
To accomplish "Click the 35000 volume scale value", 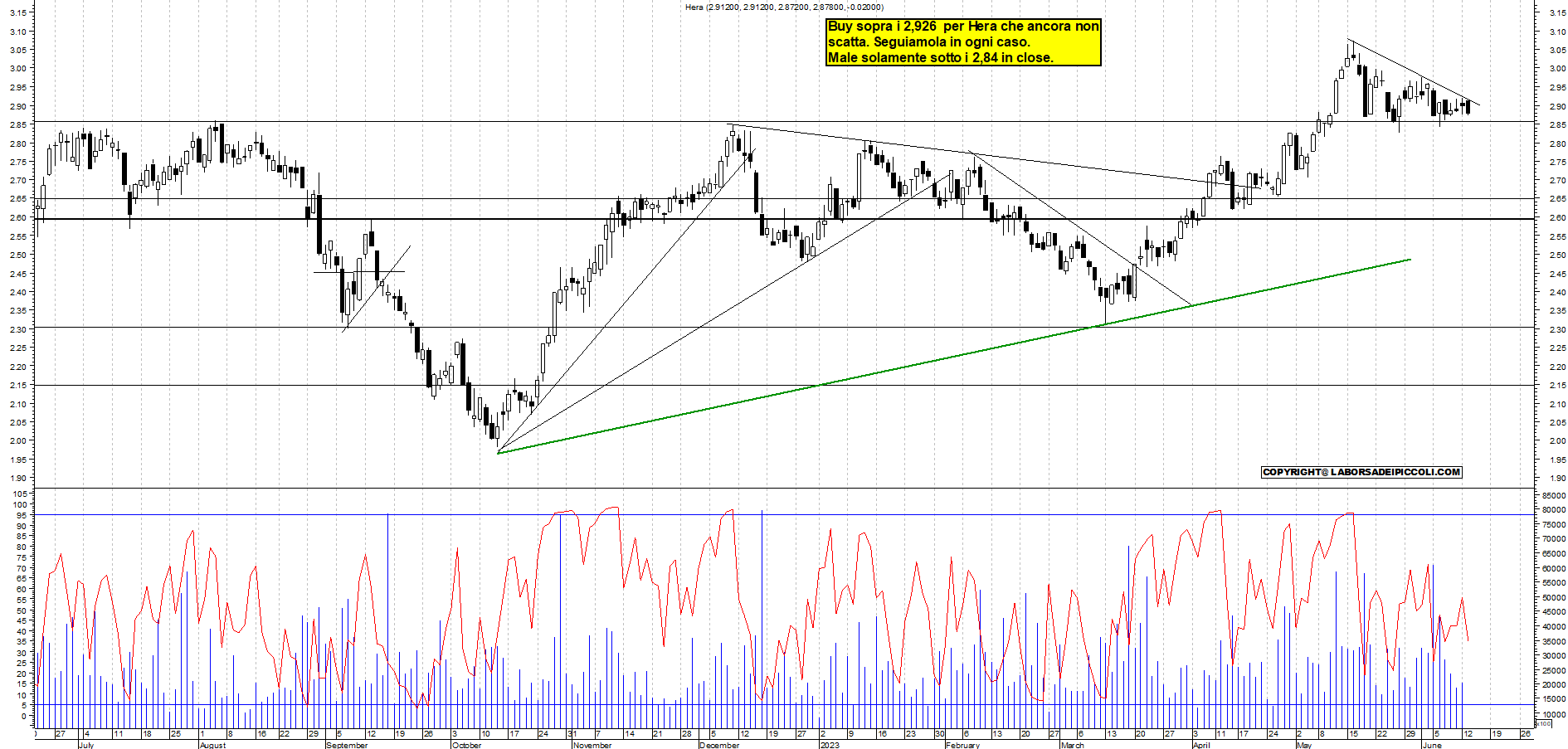I will pyautogui.click(x=1554, y=641).
